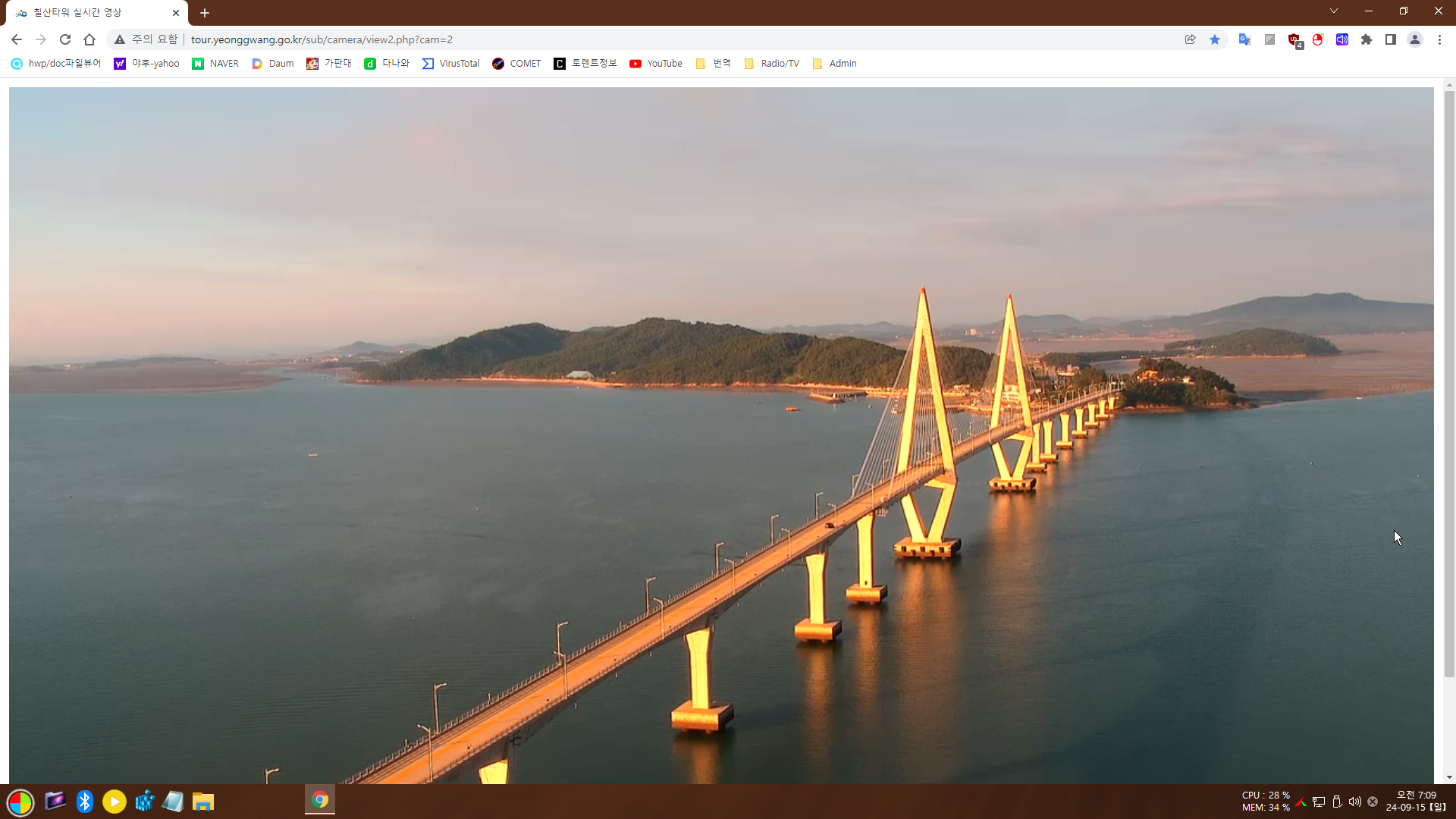Launch the yellow media player icon
This screenshot has height=819, width=1456.
[x=115, y=802]
